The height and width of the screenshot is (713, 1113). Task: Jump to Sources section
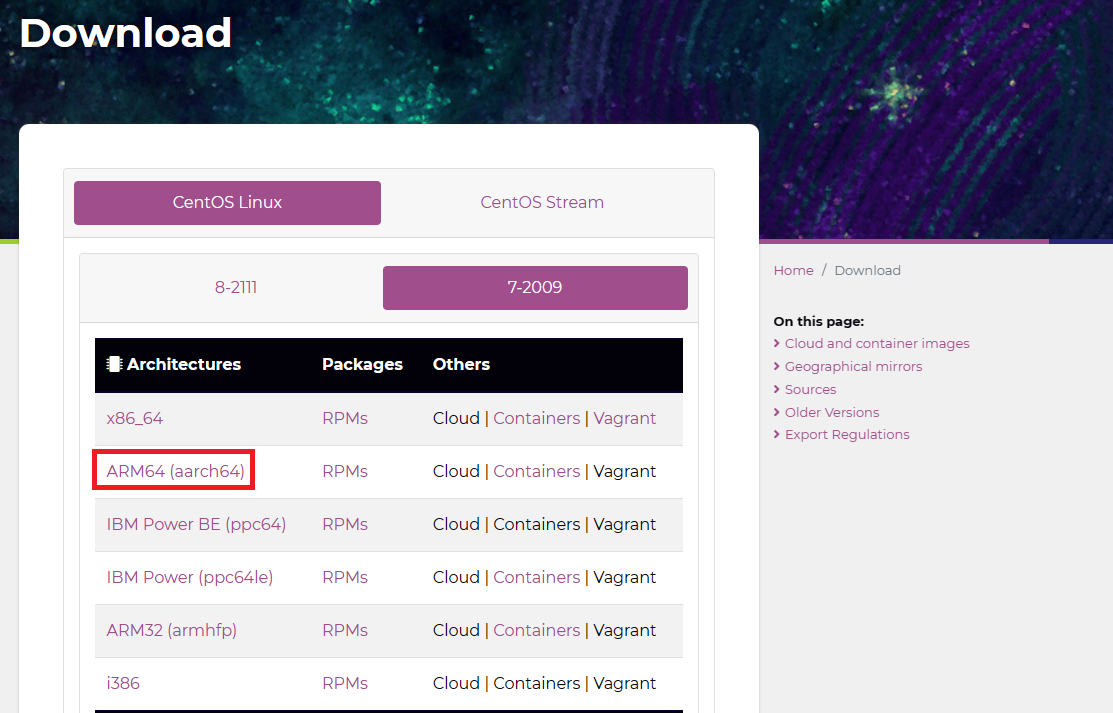pyautogui.click(x=811, y=389)
